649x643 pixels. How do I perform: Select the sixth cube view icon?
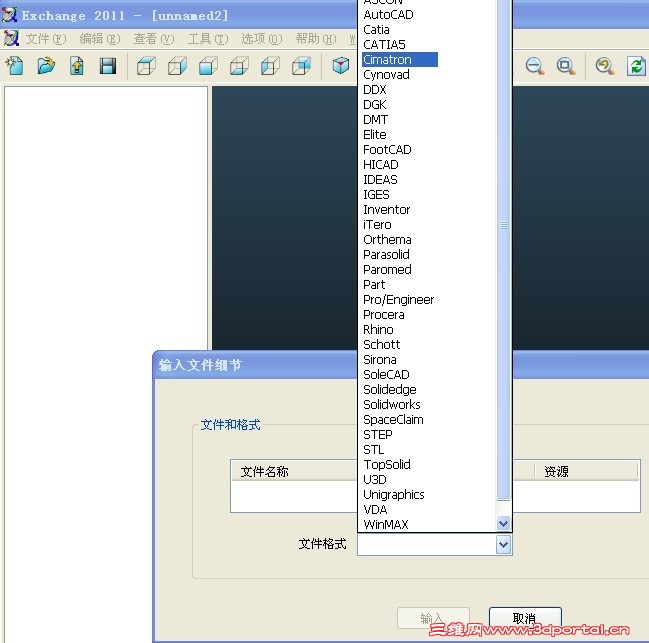coord(301,66)
